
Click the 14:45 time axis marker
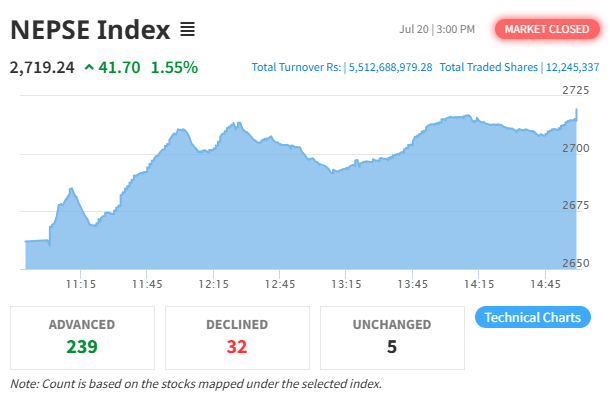(545, 284)
